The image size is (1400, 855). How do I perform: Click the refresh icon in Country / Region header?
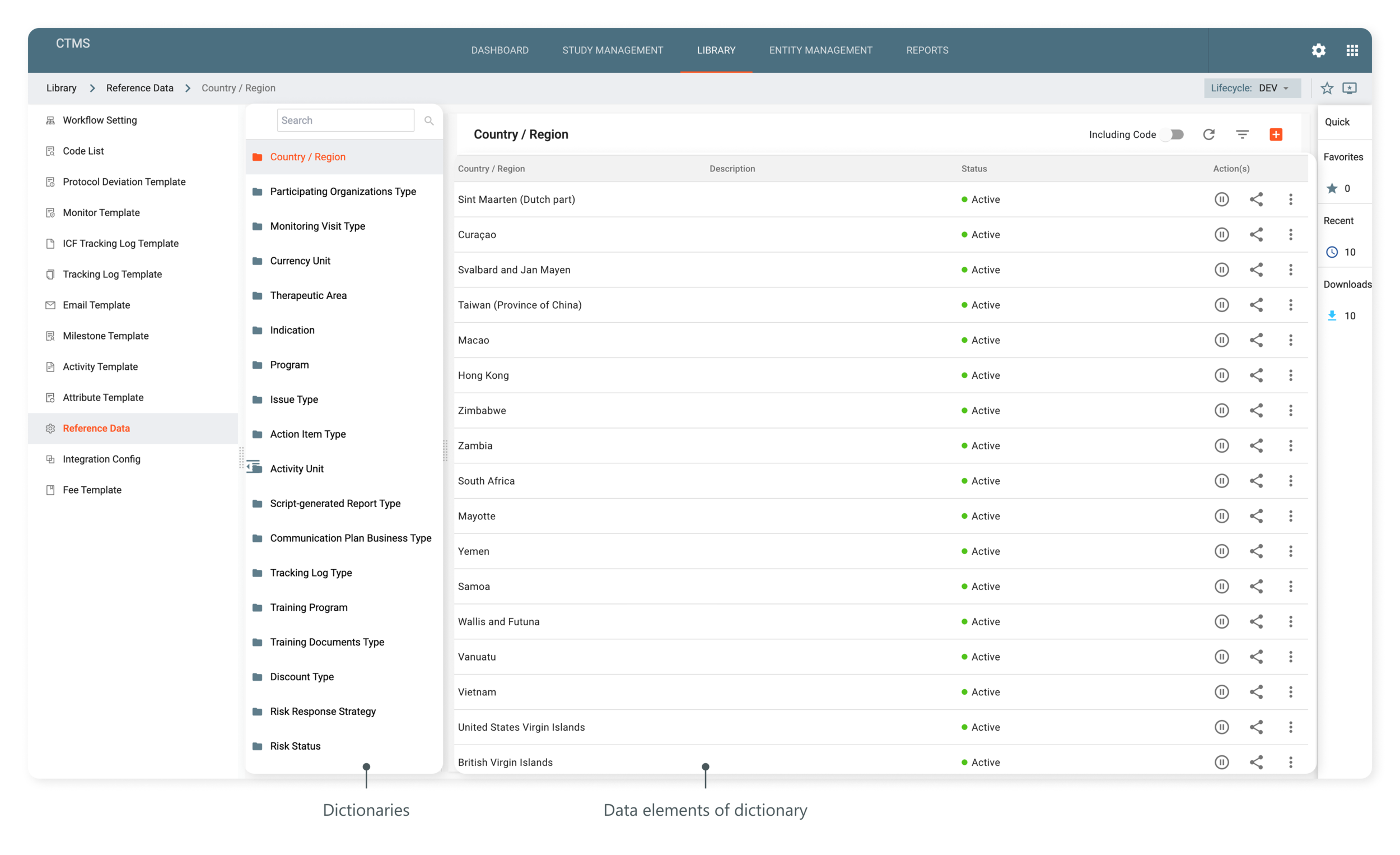coord(1208,134)
